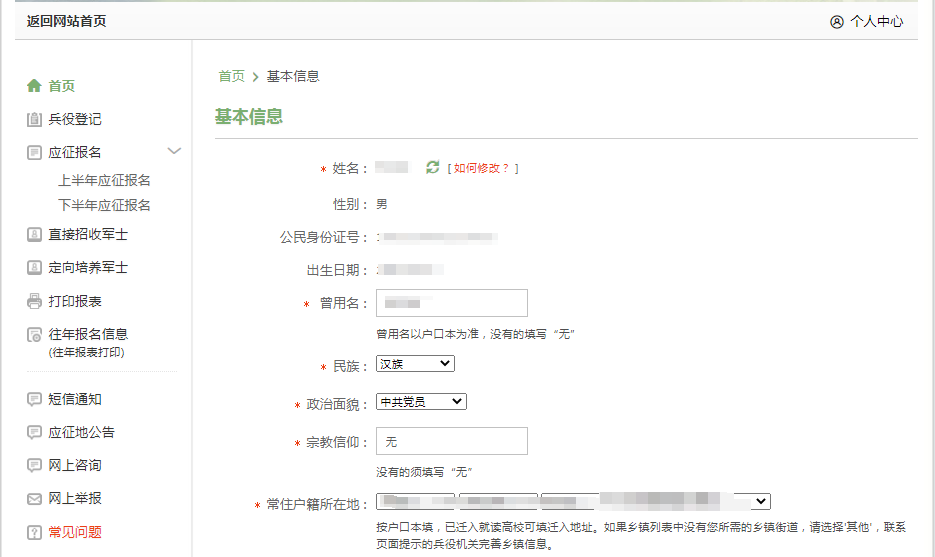Click the 兵役登记 clipboard icon
Viewport: 935px width, 557px height.
[34, 119]
